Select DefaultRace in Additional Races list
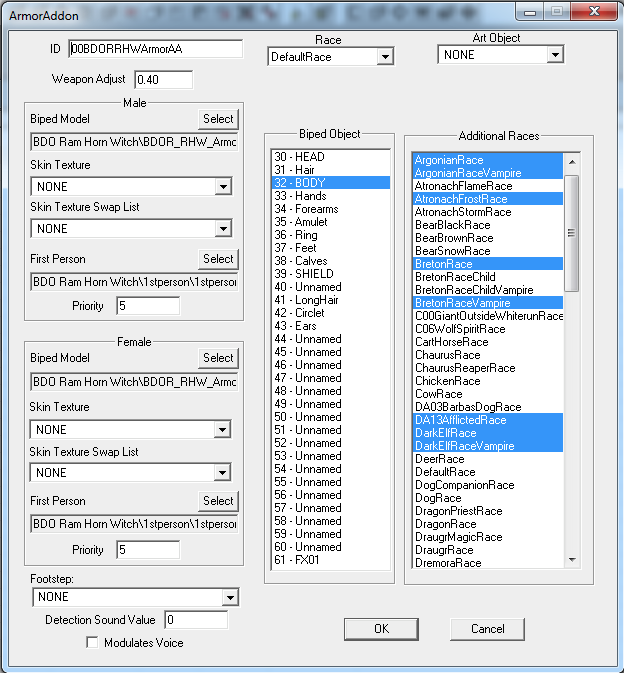The height and width of the screenshot is (673, 624). [488, 472]
